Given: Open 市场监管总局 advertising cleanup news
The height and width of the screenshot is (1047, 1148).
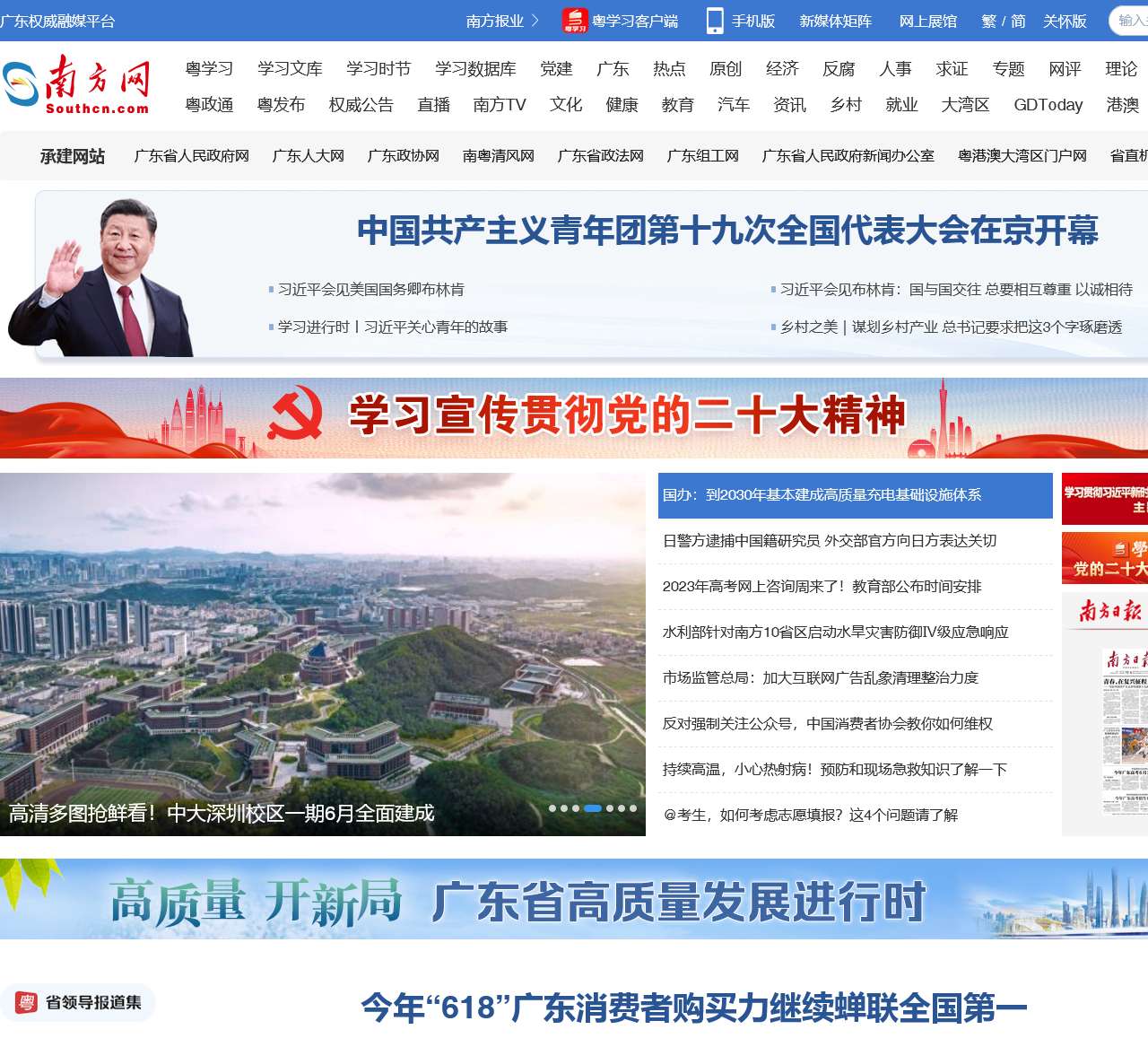Looking at the screenshot, I should 821,678.
